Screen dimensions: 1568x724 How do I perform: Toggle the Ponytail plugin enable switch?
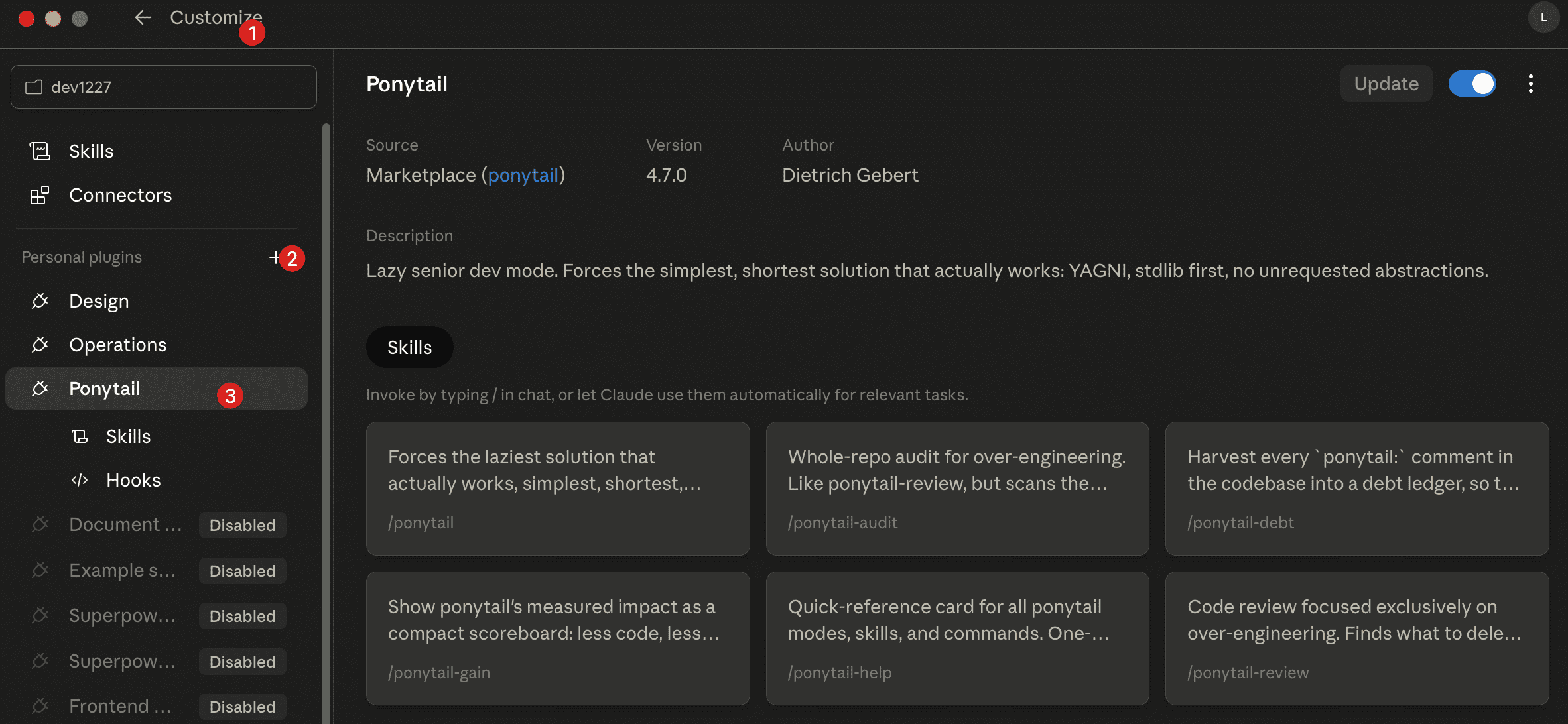click(x=1472, y=84)
